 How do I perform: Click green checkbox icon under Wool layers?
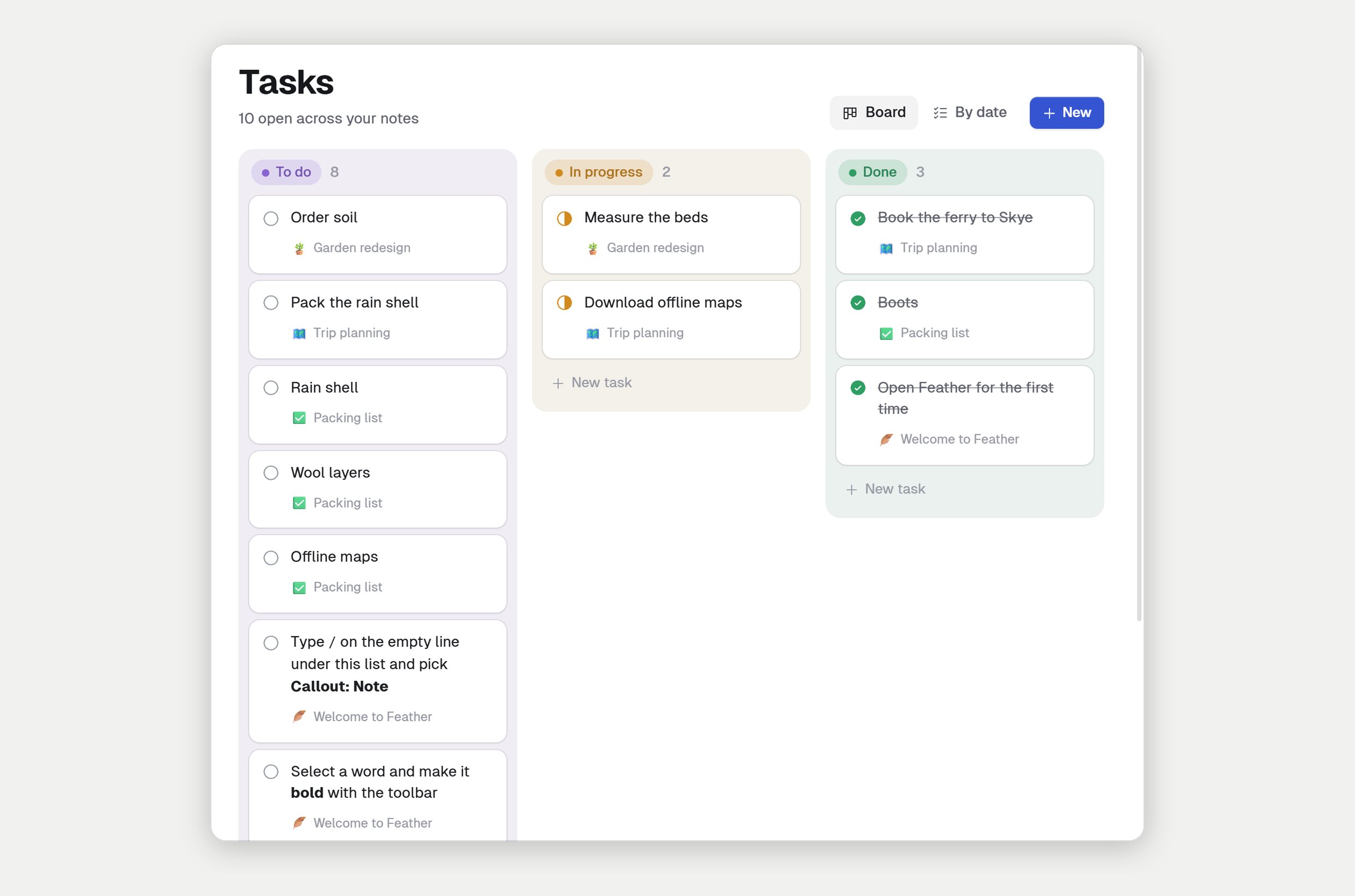tap(299, 503)
